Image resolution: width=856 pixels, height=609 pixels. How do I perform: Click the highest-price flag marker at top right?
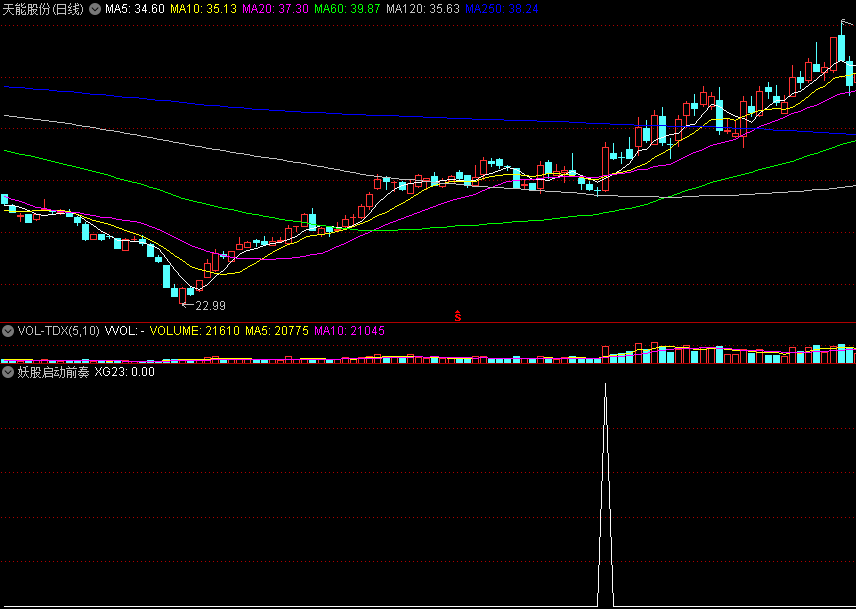pos(847,23)
